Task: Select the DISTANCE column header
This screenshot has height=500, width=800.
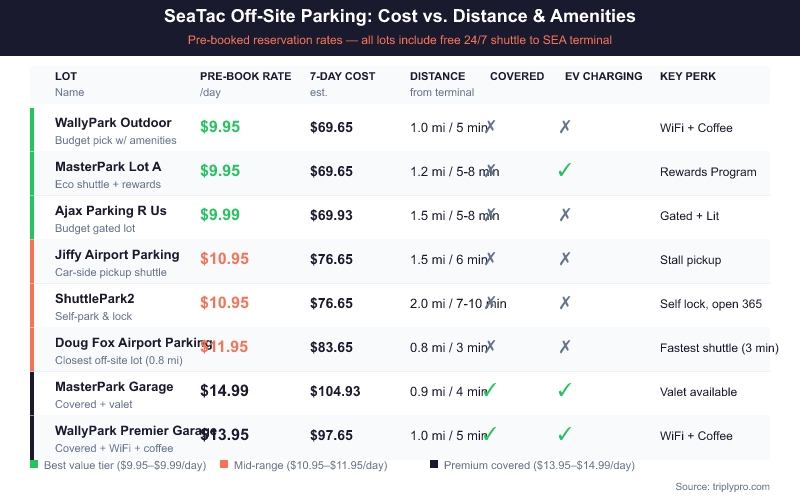Action: [437, 76]
